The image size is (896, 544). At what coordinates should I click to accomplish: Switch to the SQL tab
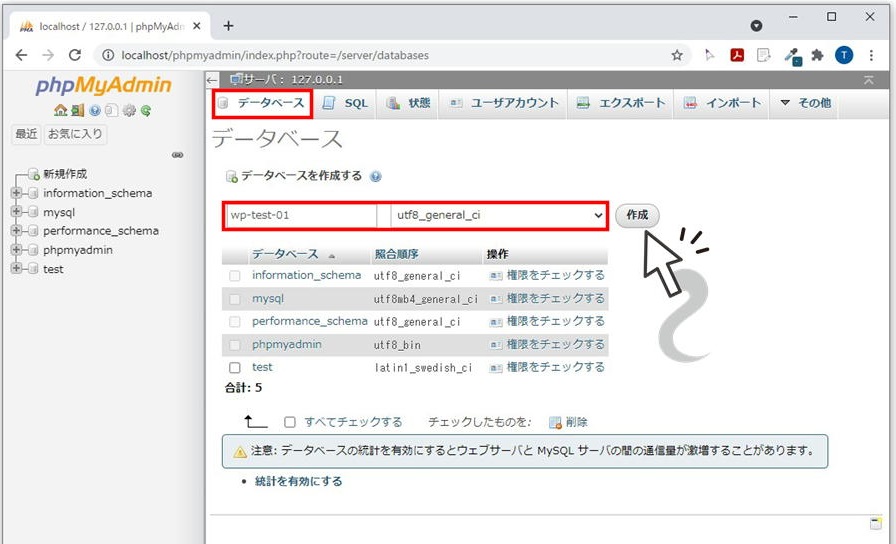pos(346,103)
